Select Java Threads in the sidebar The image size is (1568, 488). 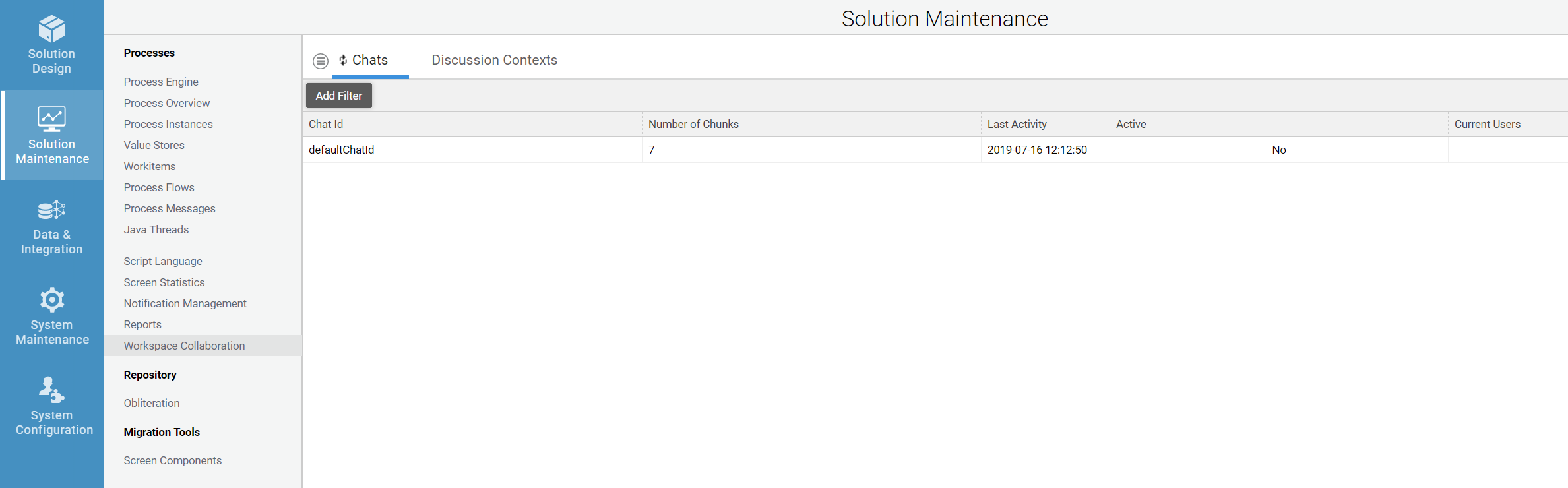pyautogui.click(x=156, y=229)
